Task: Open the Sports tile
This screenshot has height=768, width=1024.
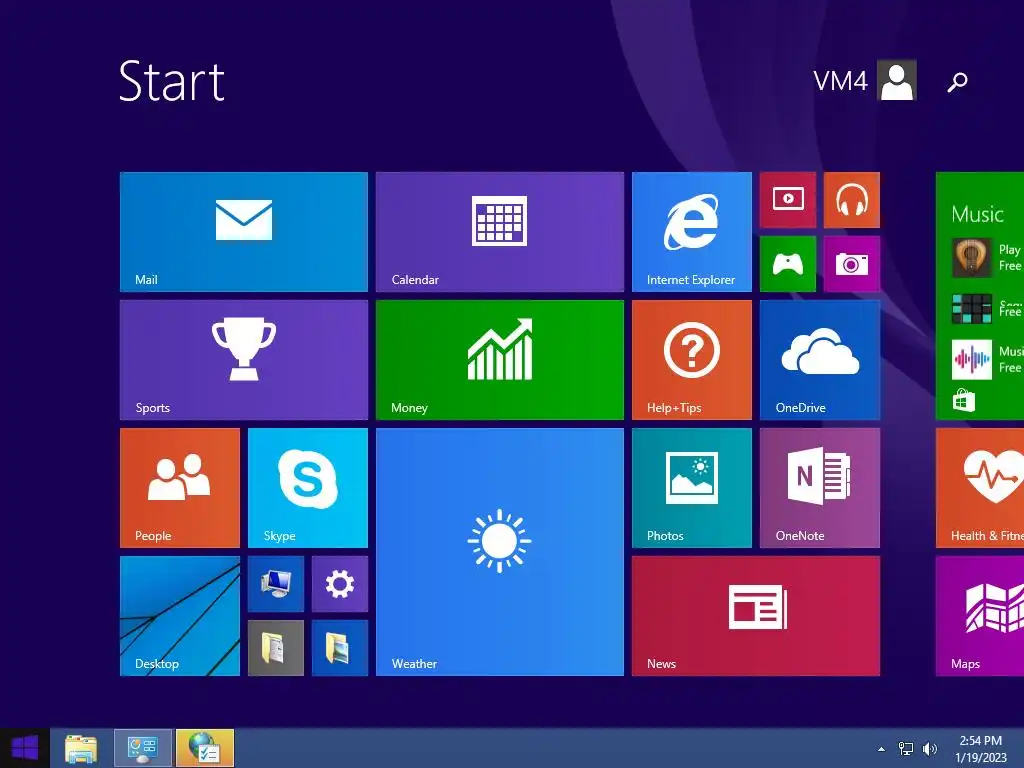Action: 244,360
